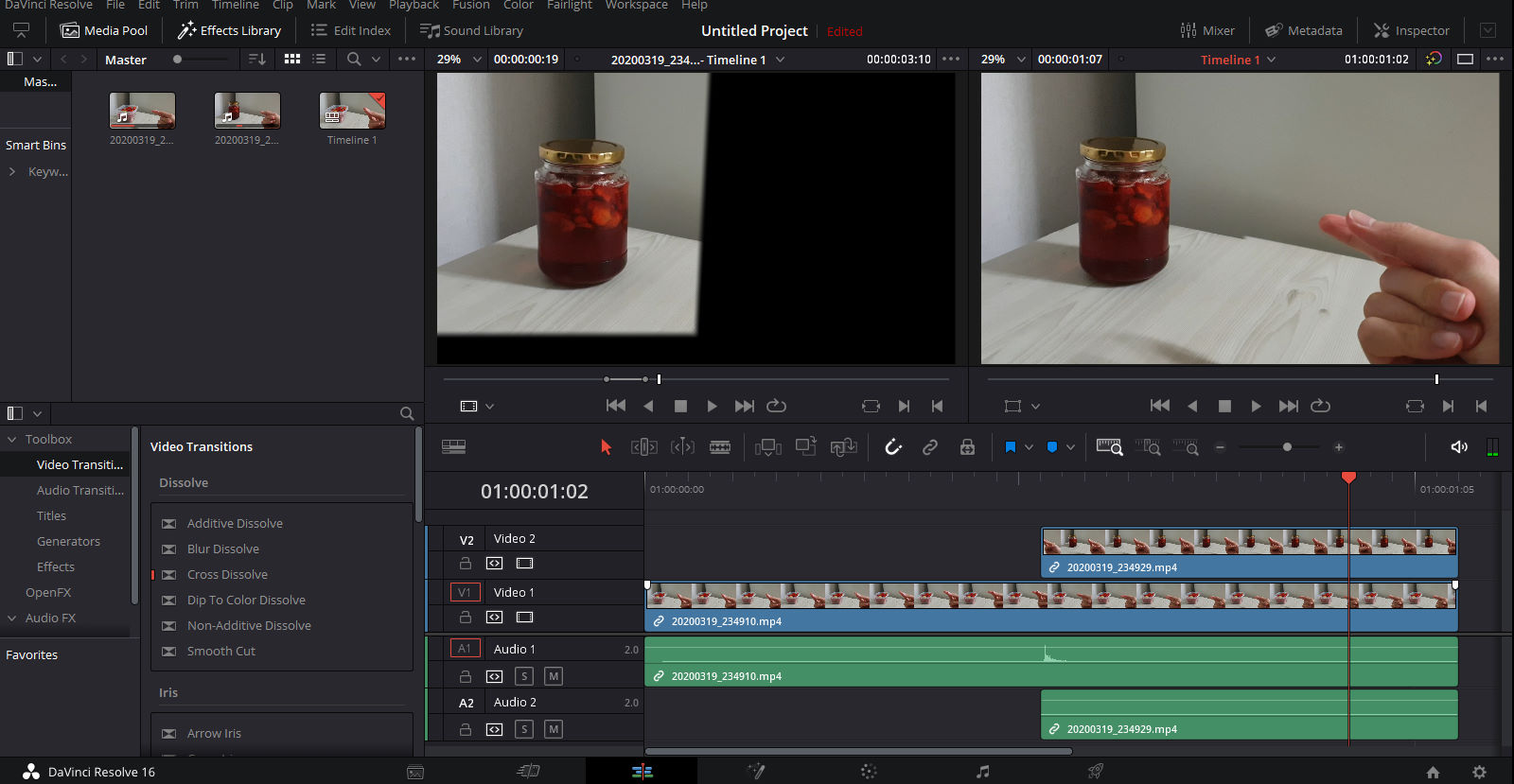The image size is (1514, 784).
Task: Open the audio Mixer panel
Action: click(1207, 30)
